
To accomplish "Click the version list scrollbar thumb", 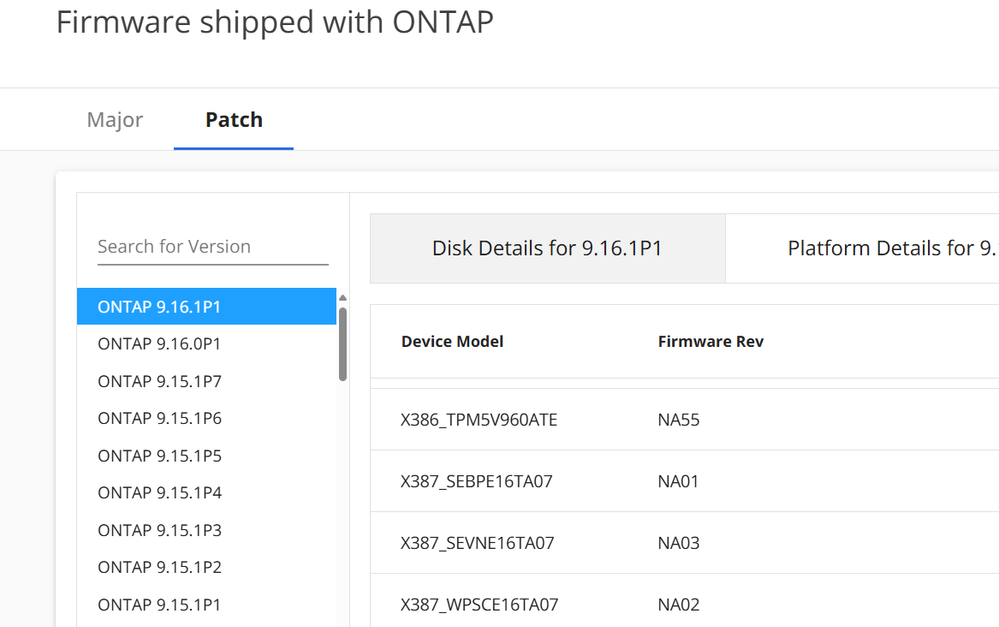I will point(343,343).
